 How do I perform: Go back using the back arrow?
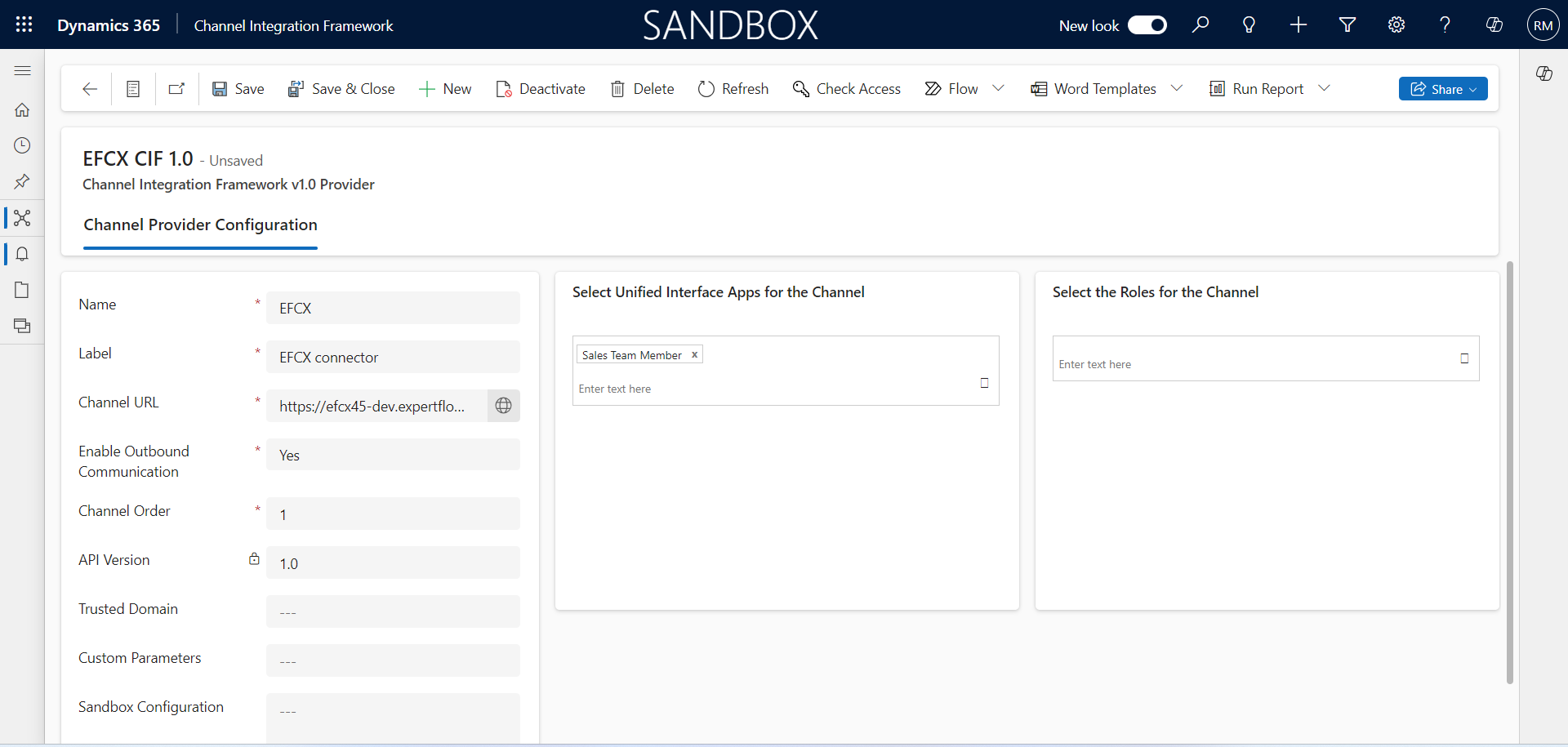(90, 89)
